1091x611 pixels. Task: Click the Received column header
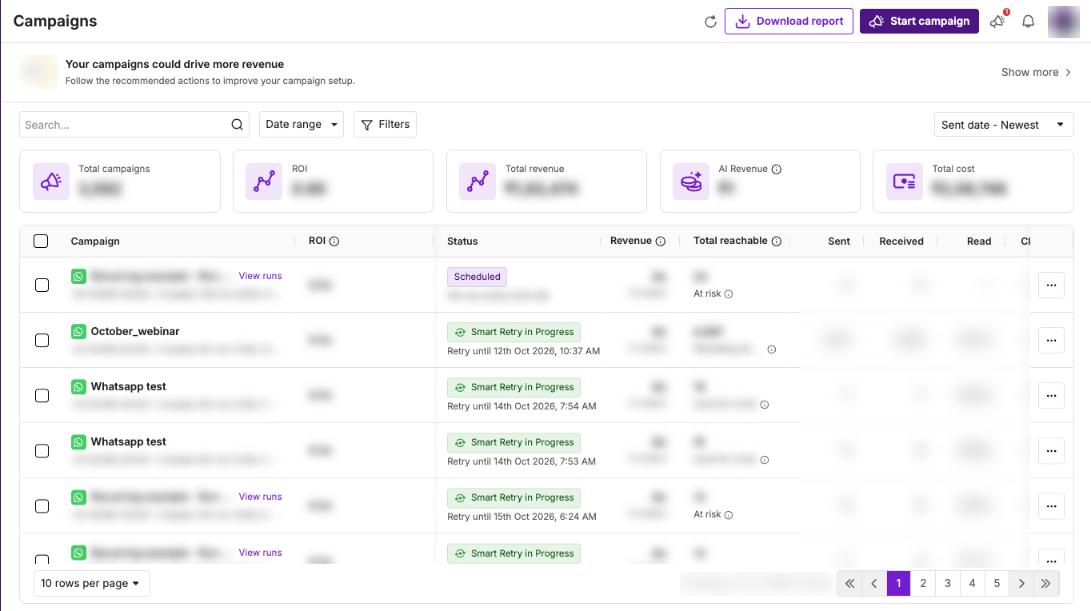point(901,241)
